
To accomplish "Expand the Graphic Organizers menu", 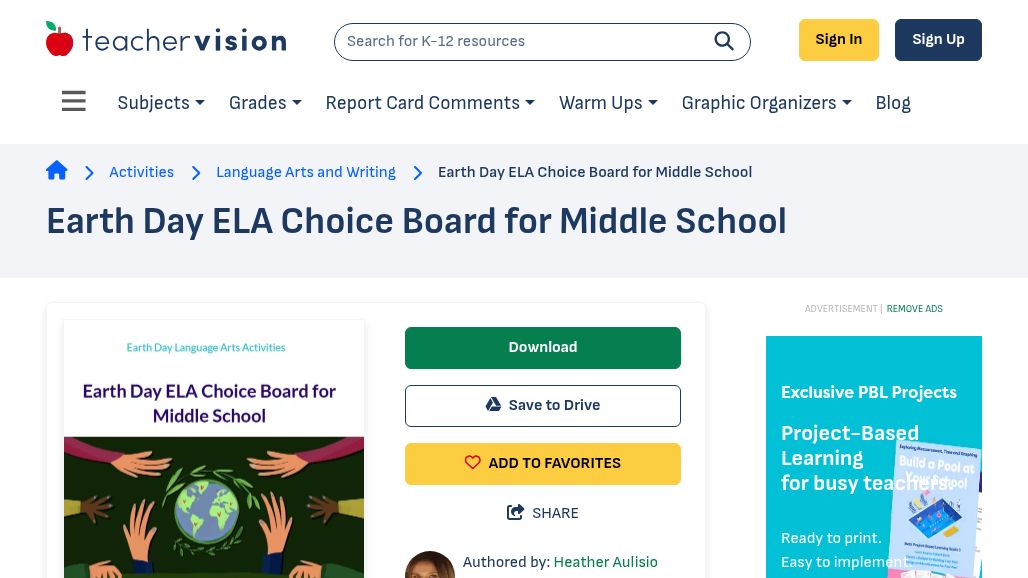I will (x=766, y=103).
